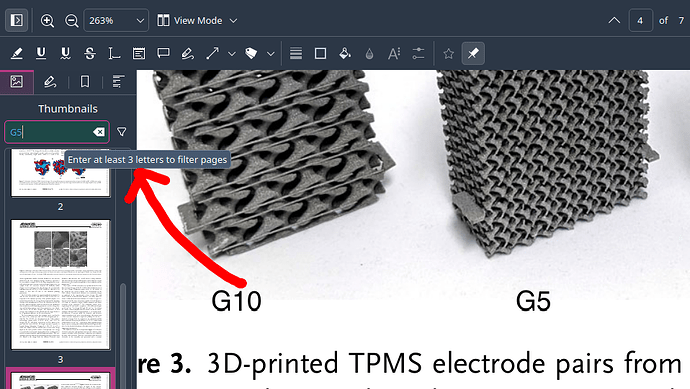Select the Popup note tool

pyautogui.click(x=163, y=54)
